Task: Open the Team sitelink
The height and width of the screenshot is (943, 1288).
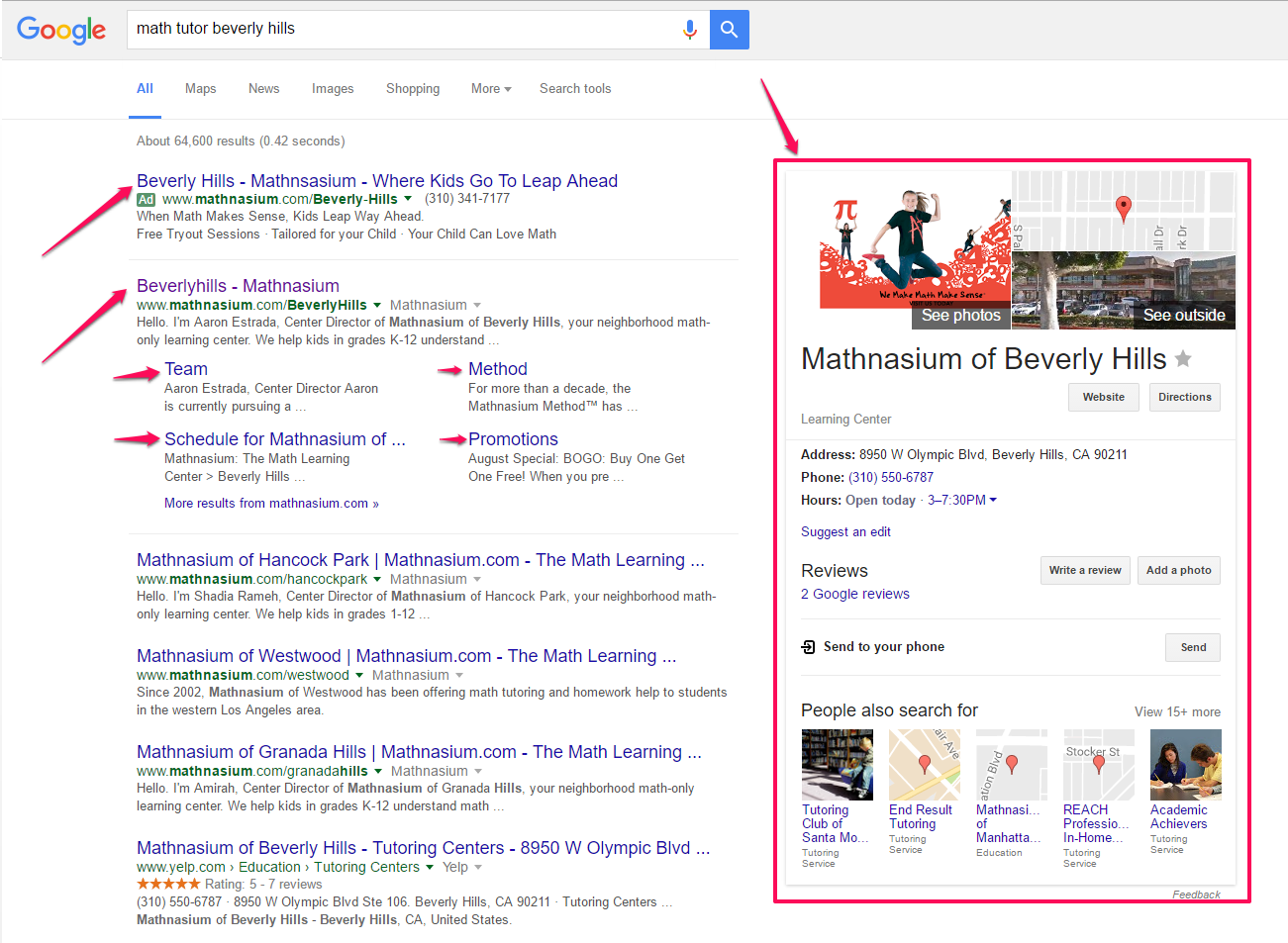Action: [x=186, y=369]
